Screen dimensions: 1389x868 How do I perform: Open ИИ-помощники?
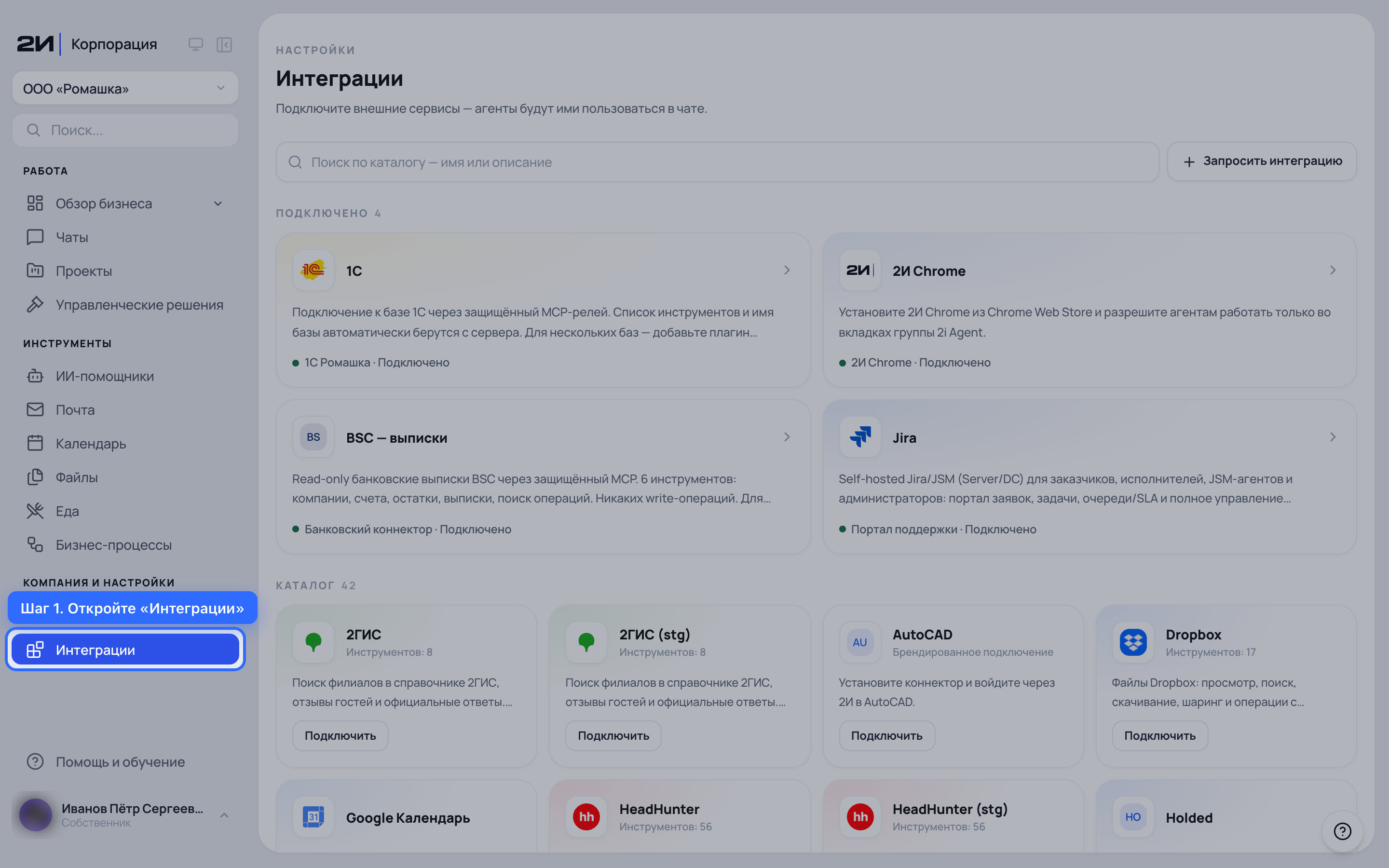click(x=125, y=376)
